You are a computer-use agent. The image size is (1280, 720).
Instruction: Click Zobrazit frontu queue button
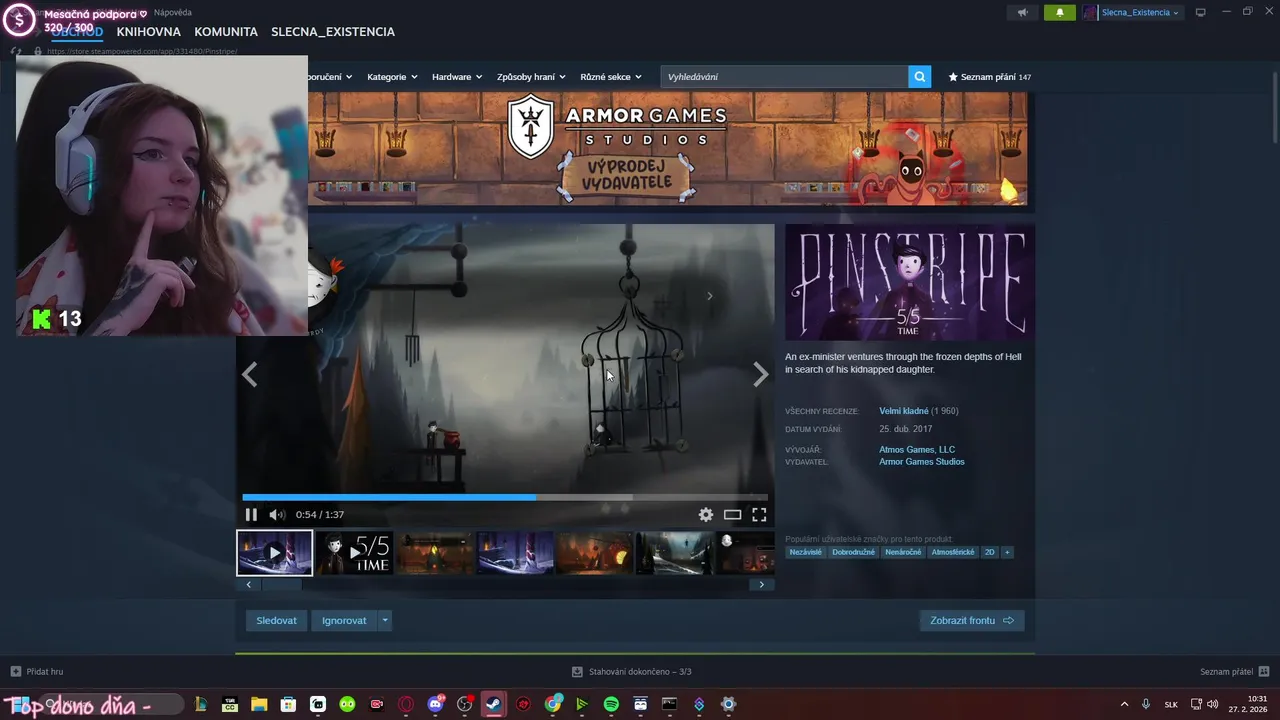[x=972, y=621]
